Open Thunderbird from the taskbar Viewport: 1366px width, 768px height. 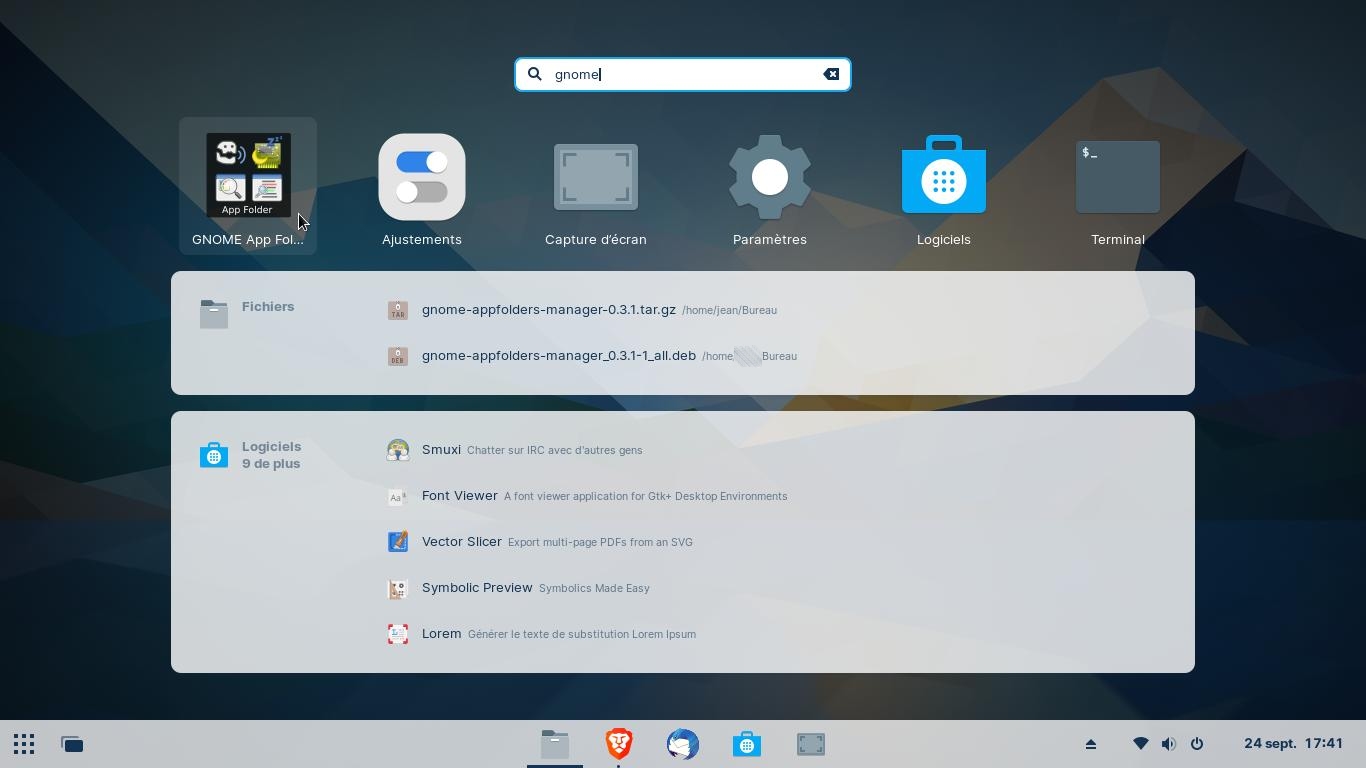683,744
